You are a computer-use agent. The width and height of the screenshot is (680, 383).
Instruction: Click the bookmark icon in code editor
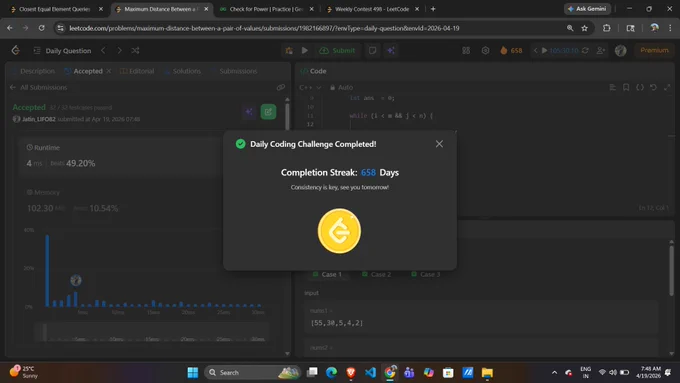[x=626, y=88]
